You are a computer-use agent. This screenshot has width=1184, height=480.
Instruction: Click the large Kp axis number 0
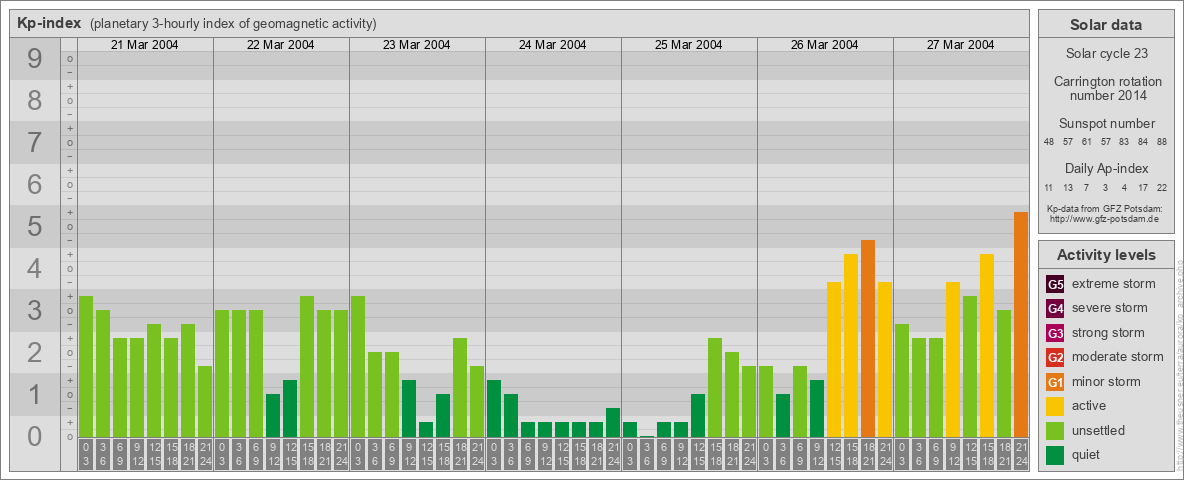click(x=34, y=436)
